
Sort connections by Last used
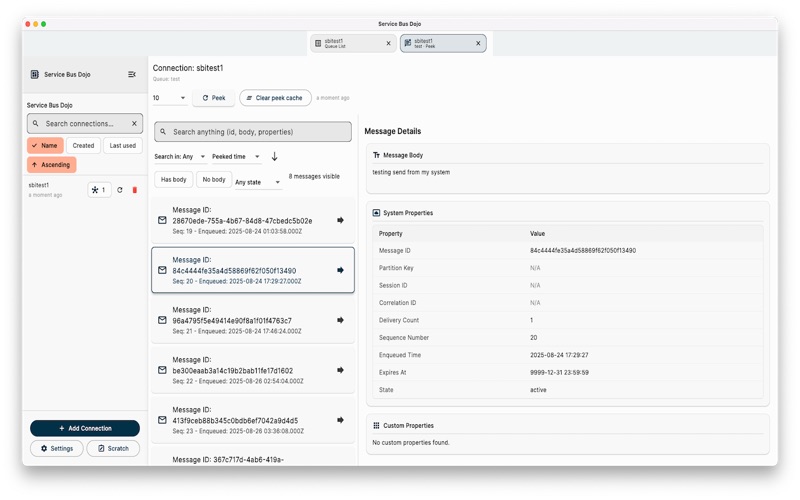click(122, 145)
